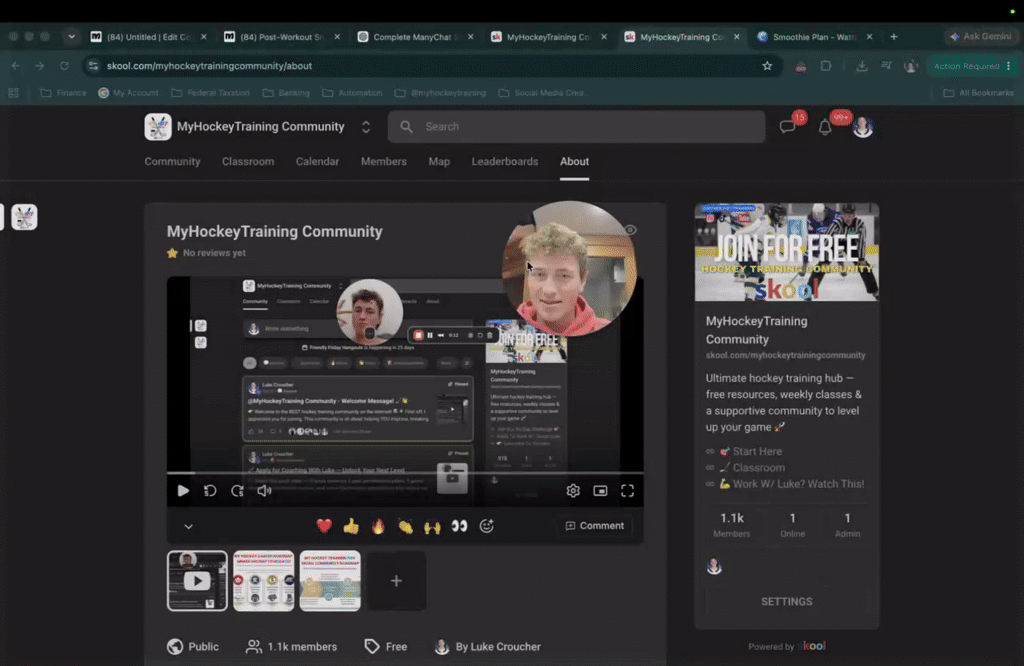Rewind the video ten seconds

(x=210, y=490)
